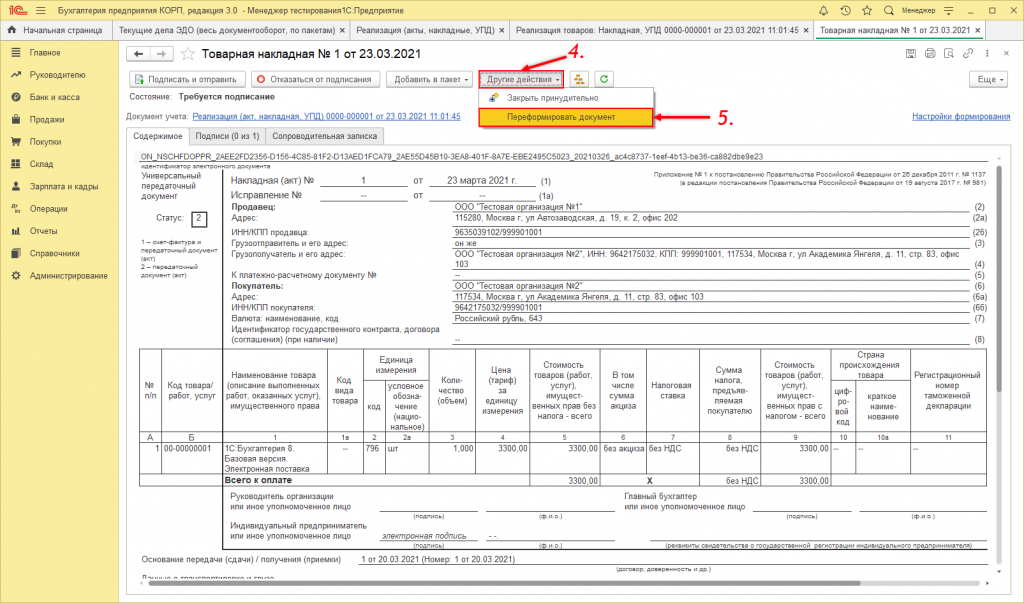Click Подписать и отправить button
The width and height of the screenshot is (1024, 603).
pos(187,79)
